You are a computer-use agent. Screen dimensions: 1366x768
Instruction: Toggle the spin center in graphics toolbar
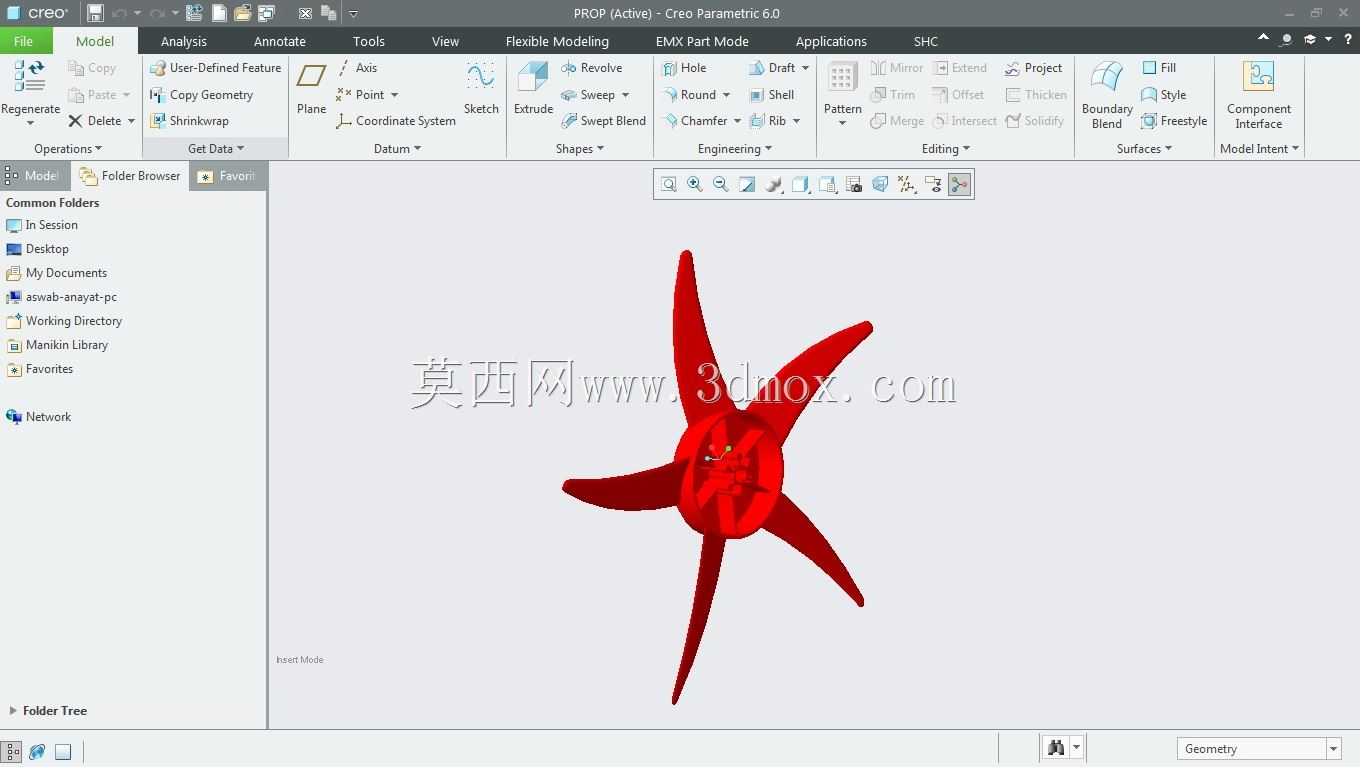pos(959,184)
